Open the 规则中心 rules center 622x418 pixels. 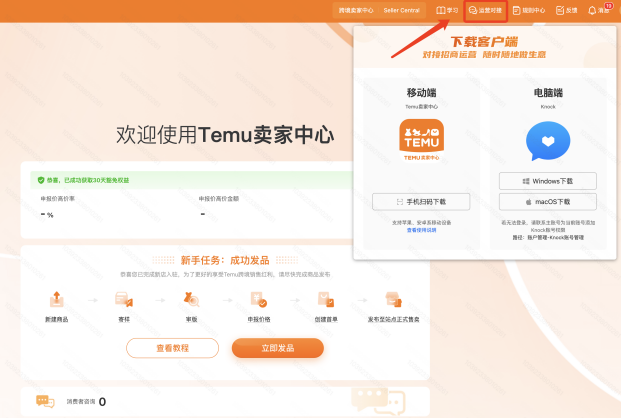[529, 10]
